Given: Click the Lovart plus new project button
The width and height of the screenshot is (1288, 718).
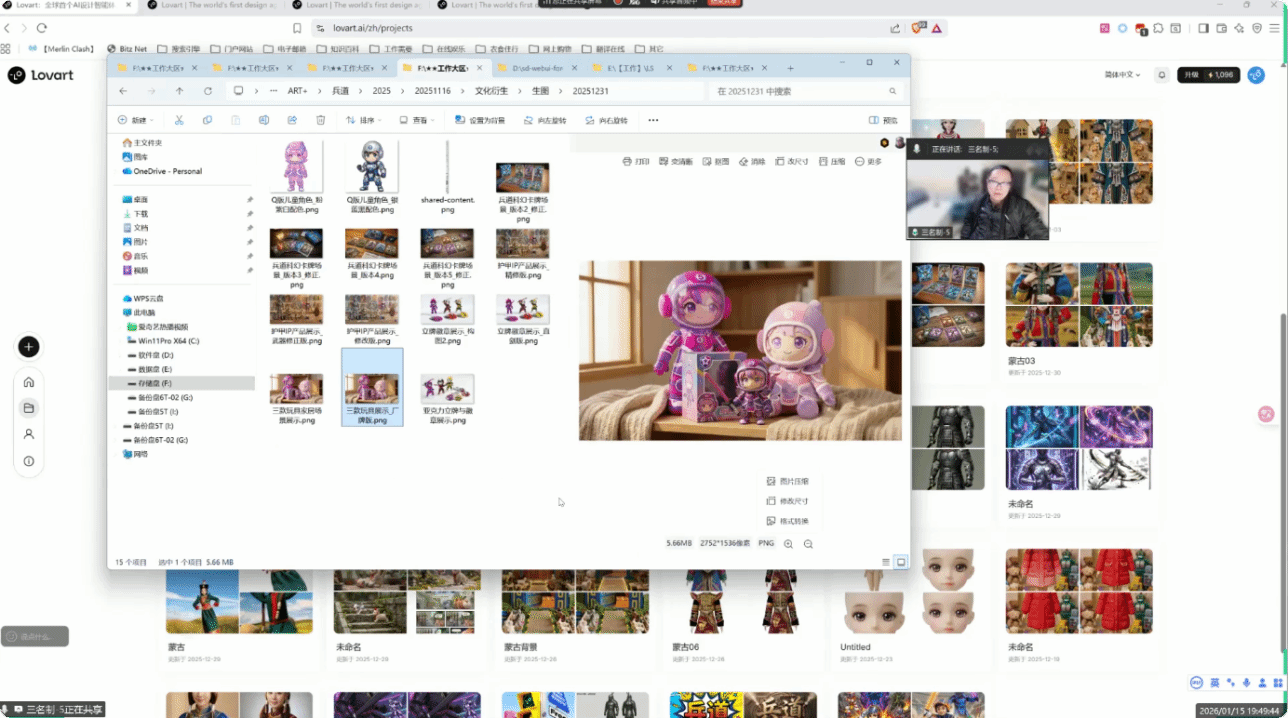Looking at the screenshot, I should click(x=29, y=347).
